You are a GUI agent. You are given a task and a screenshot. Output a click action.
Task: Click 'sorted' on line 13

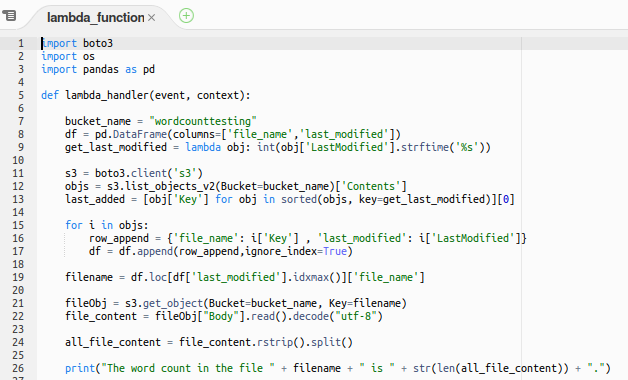click(299, 199)
